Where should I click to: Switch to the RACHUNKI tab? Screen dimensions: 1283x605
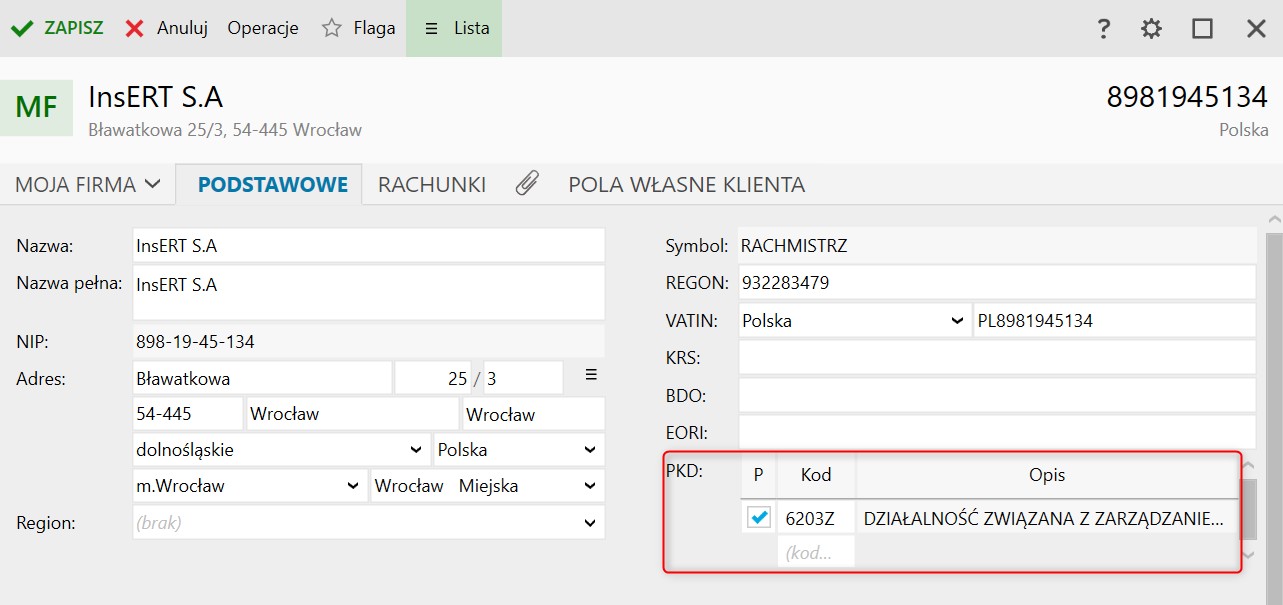point(432,185)
